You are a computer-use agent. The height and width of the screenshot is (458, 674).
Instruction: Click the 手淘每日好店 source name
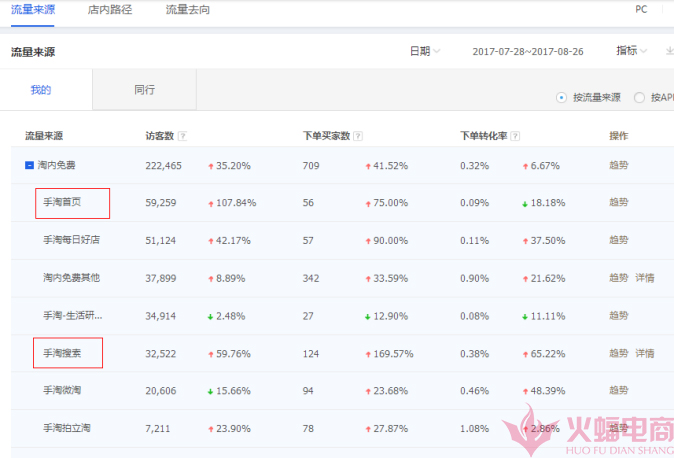(71, 240)
